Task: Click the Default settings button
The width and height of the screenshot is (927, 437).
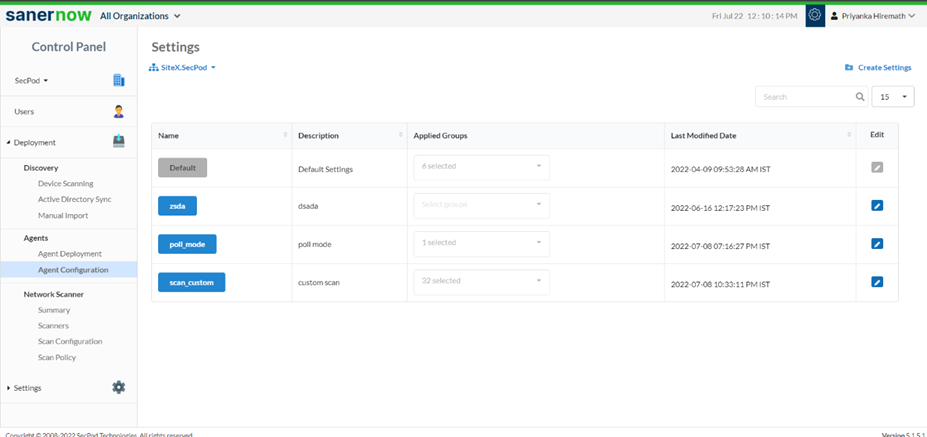Action: [x=183, y=168]
